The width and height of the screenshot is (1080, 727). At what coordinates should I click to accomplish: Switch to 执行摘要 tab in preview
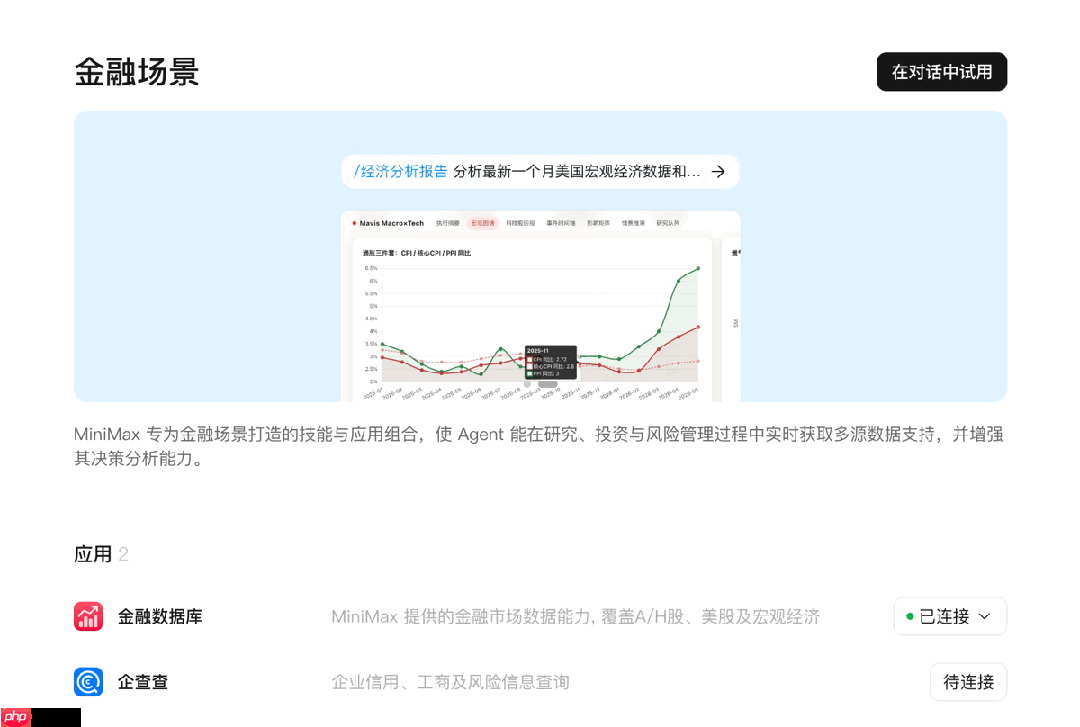pos(448,223)
